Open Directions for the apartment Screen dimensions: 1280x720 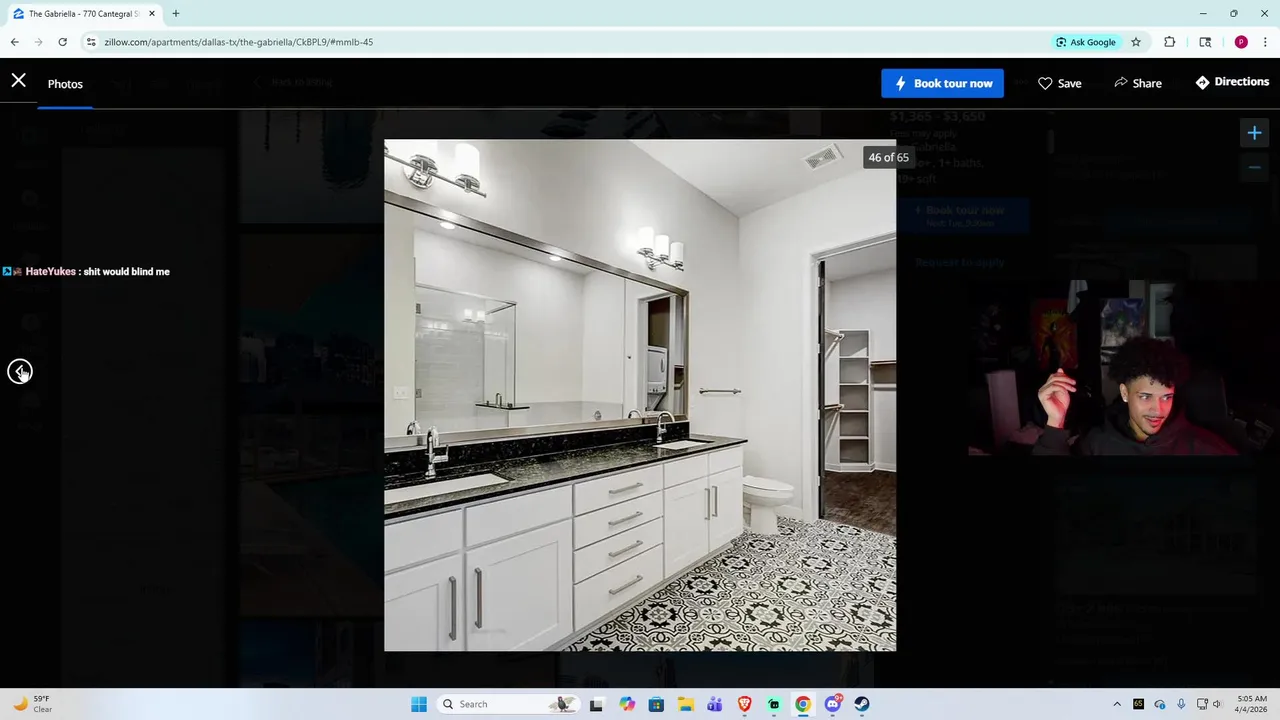pyautogui.click(x=1232, y=82)
